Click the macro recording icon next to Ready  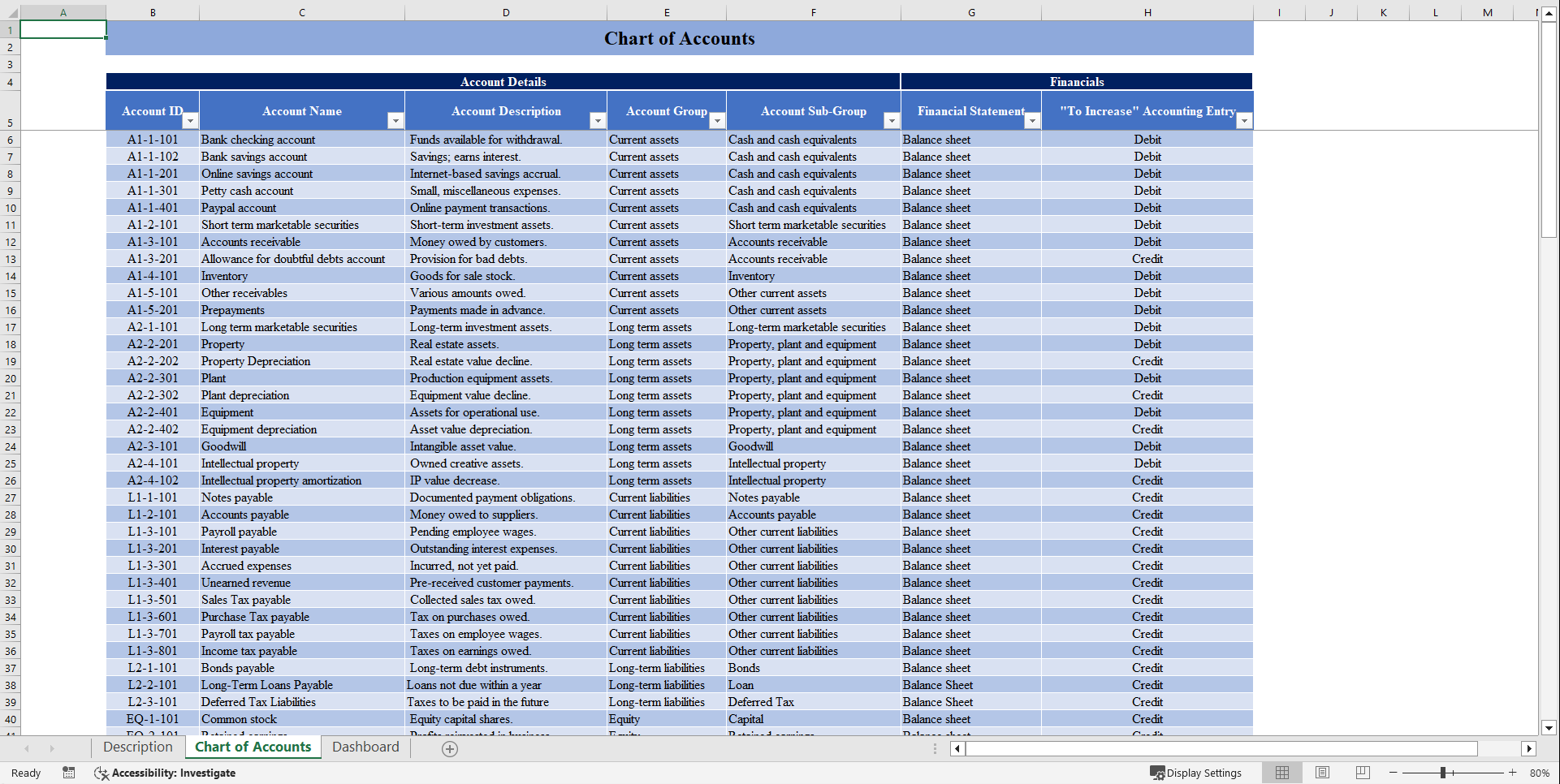[x=69, y=773]
